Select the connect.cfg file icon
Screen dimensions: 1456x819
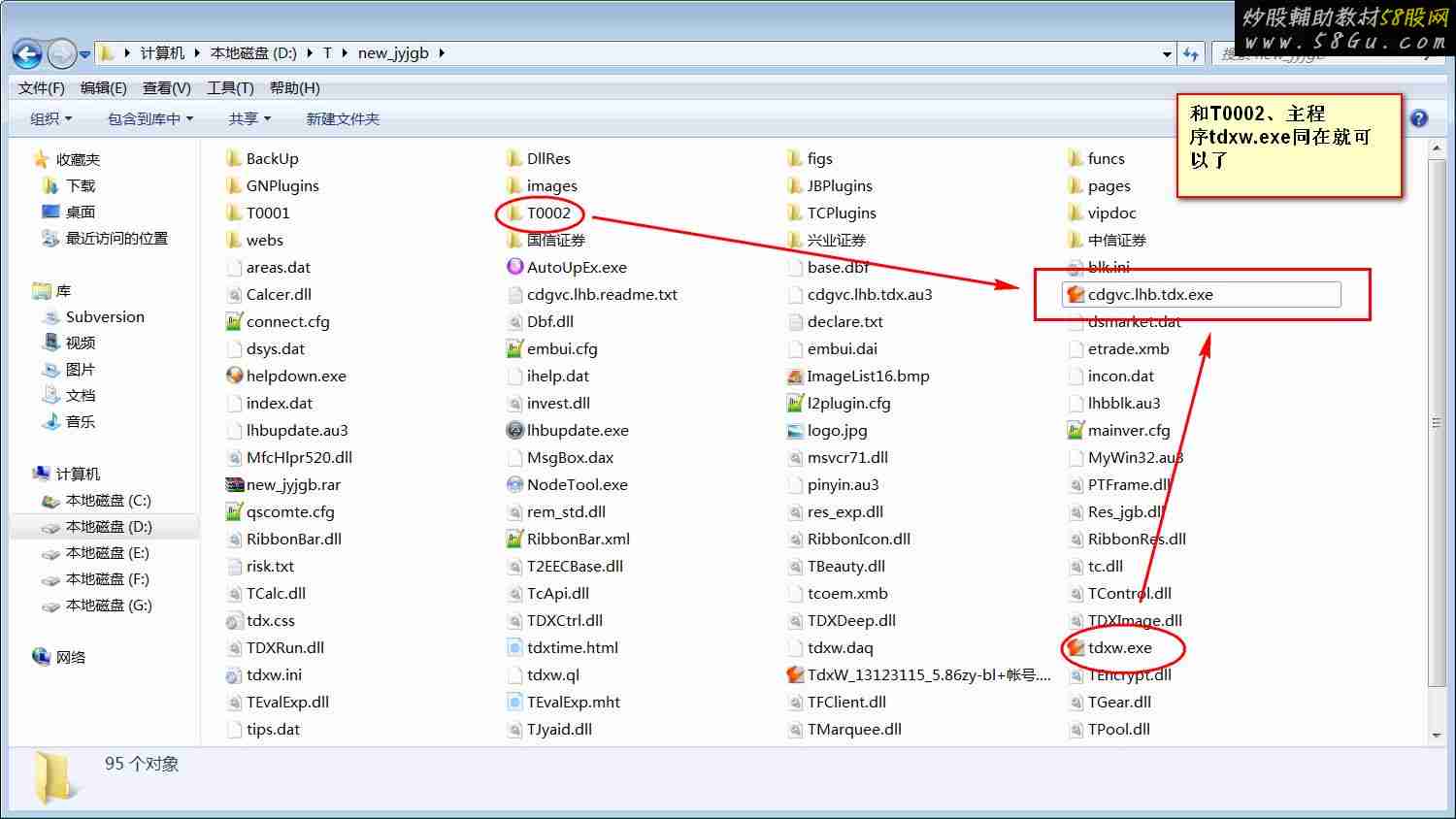coord(234,321)
